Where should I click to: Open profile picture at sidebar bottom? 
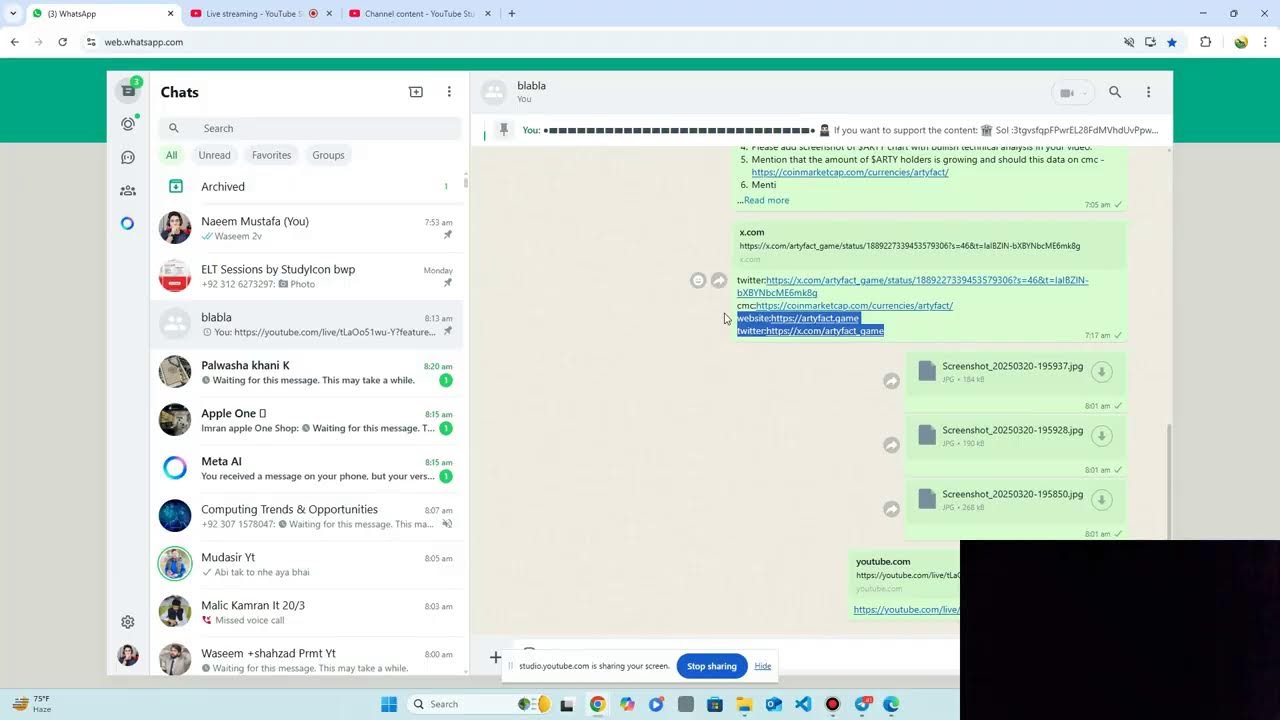pyautogui.click(x=128, y=655)
